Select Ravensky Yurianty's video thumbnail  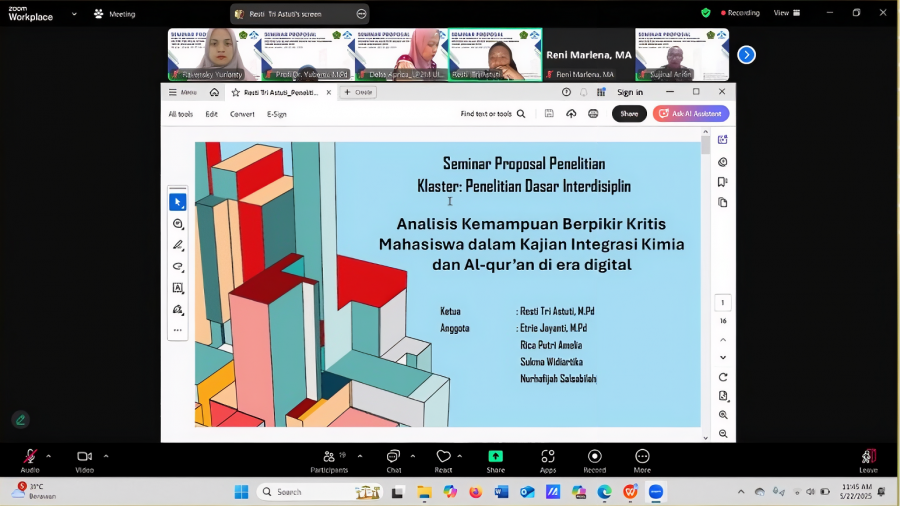214,55
